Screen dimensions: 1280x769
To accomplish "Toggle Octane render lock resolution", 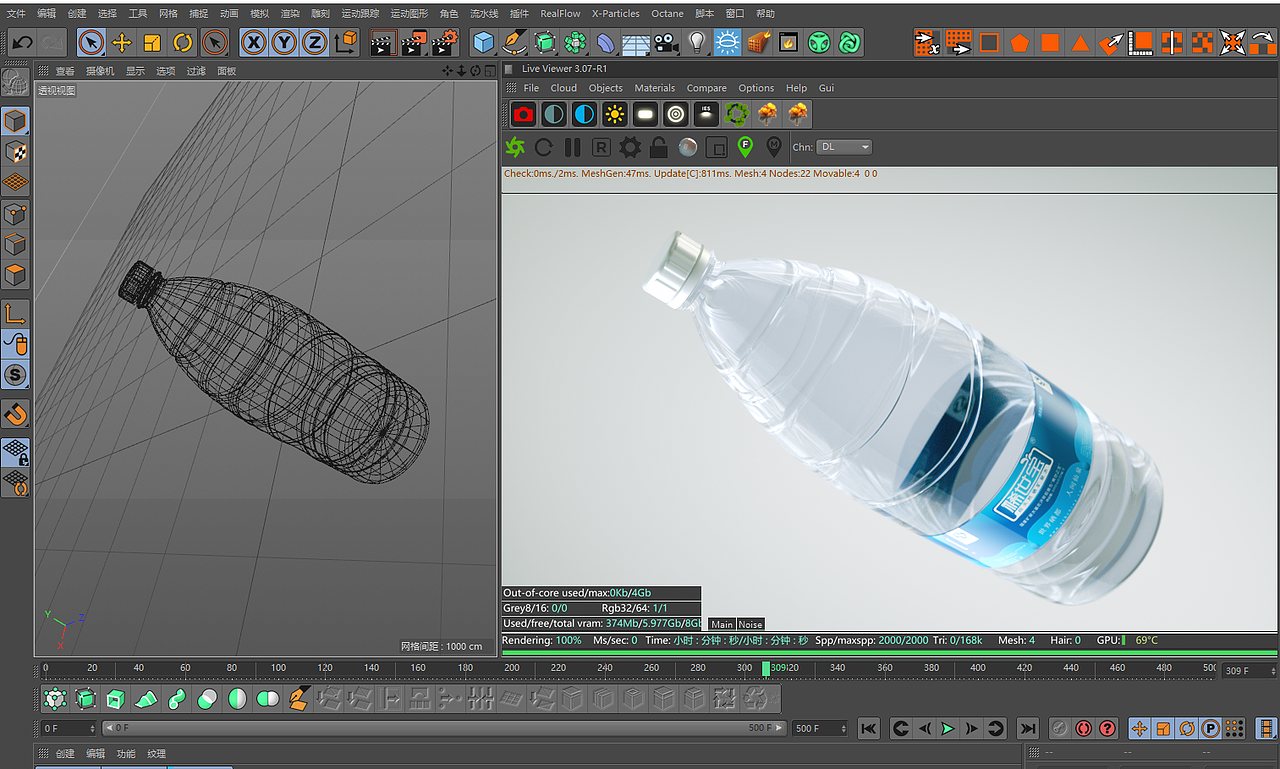I will tap(659, 147).
